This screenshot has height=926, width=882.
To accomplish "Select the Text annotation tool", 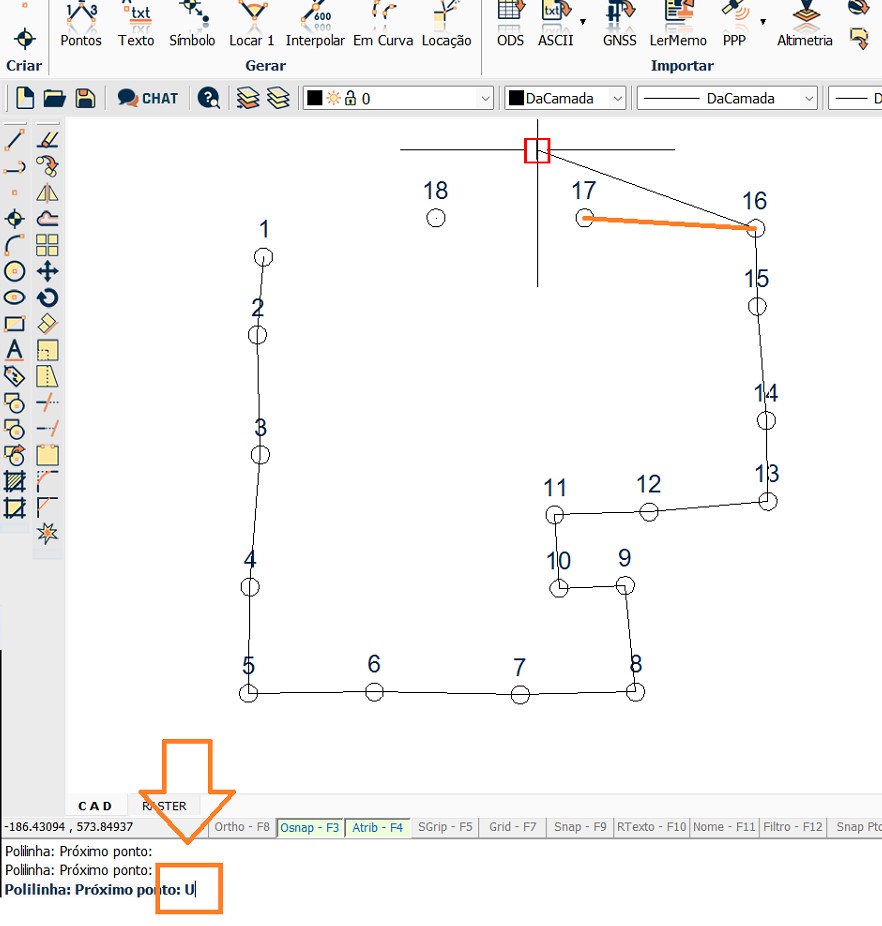I will coord(14,350).
